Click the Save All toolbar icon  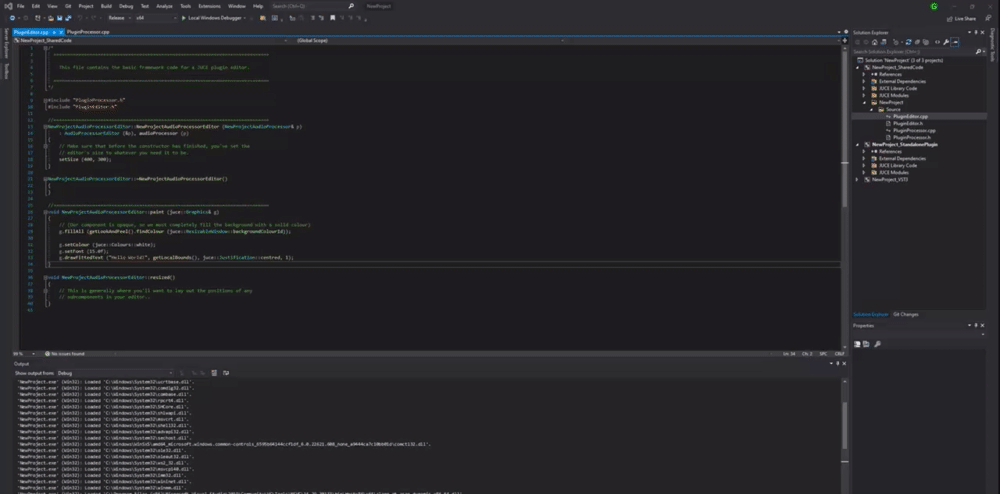click(68, 18)
